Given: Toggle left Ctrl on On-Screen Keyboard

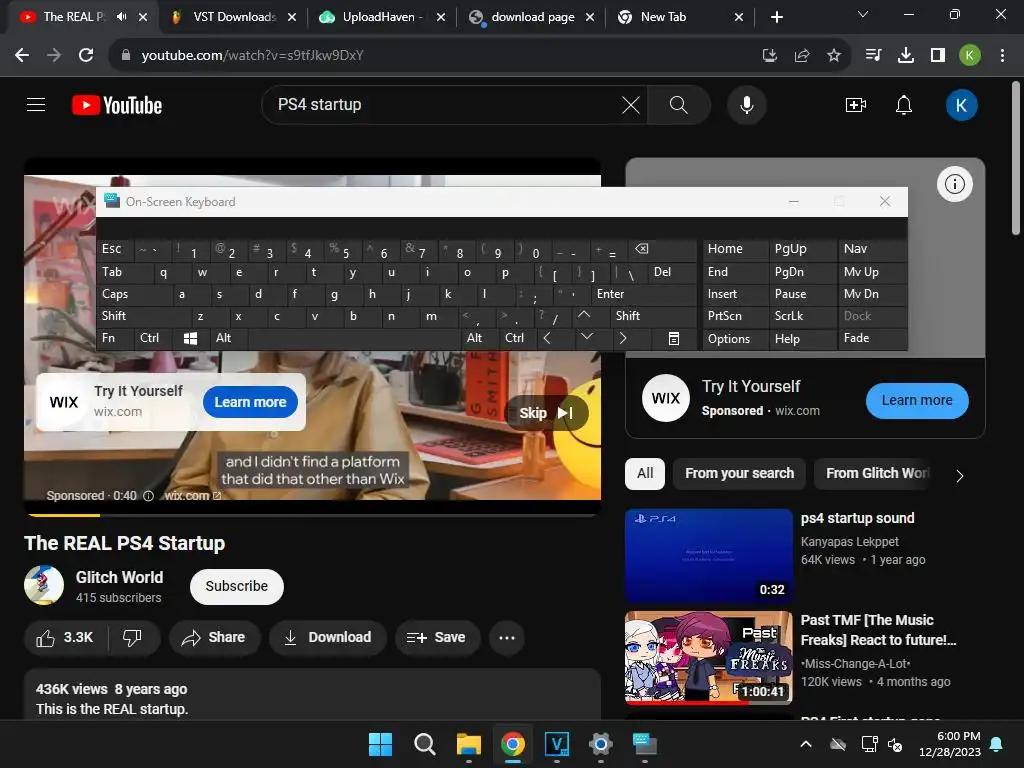Looking at the screenshot, I should (153, 338).
